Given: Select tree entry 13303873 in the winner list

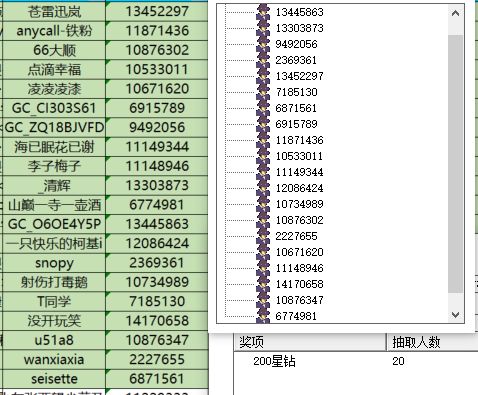Looking at the screenshot, I should (x=299, y=28).
